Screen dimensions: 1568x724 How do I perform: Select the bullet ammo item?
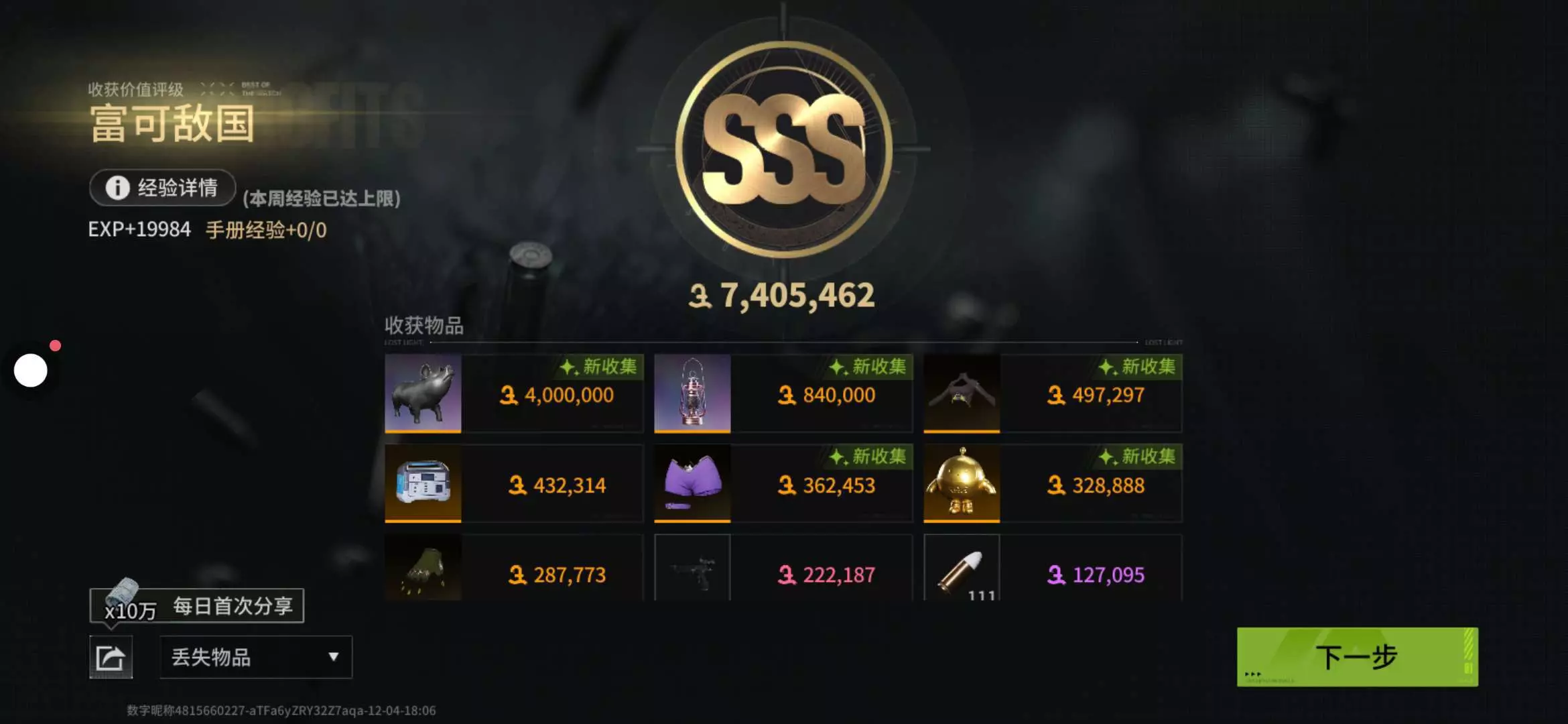(x=962, y=567)
